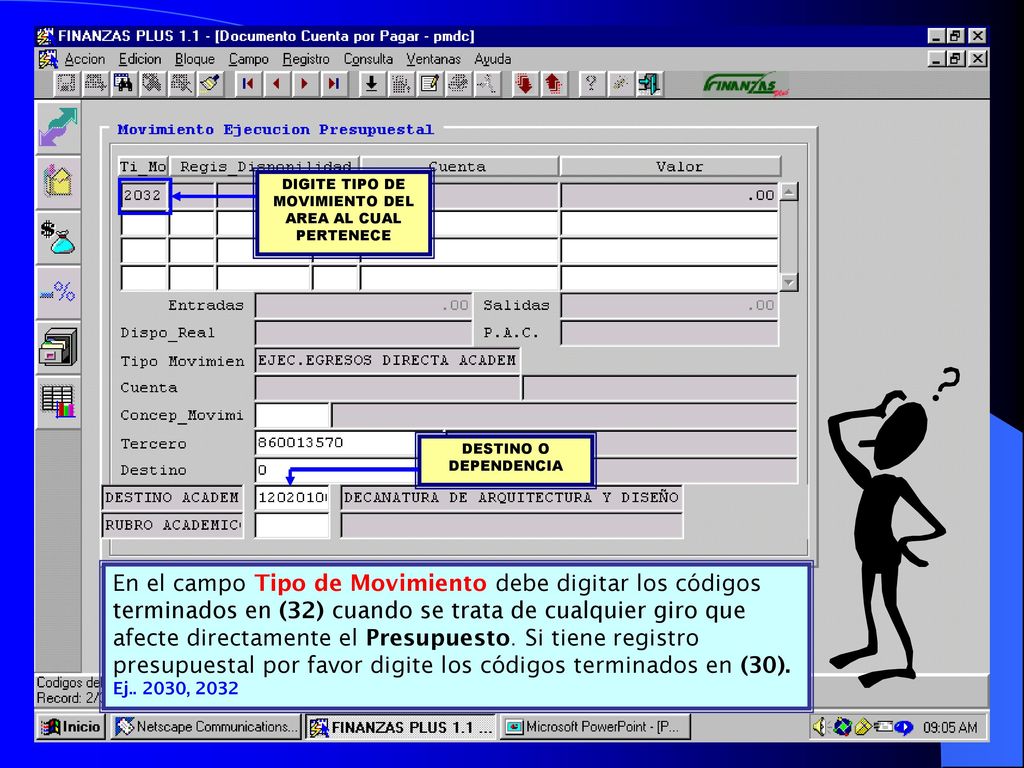The image size is (1024, 768).
Task: Click the speaker volume tray icon
Action: tap(819, 727)
